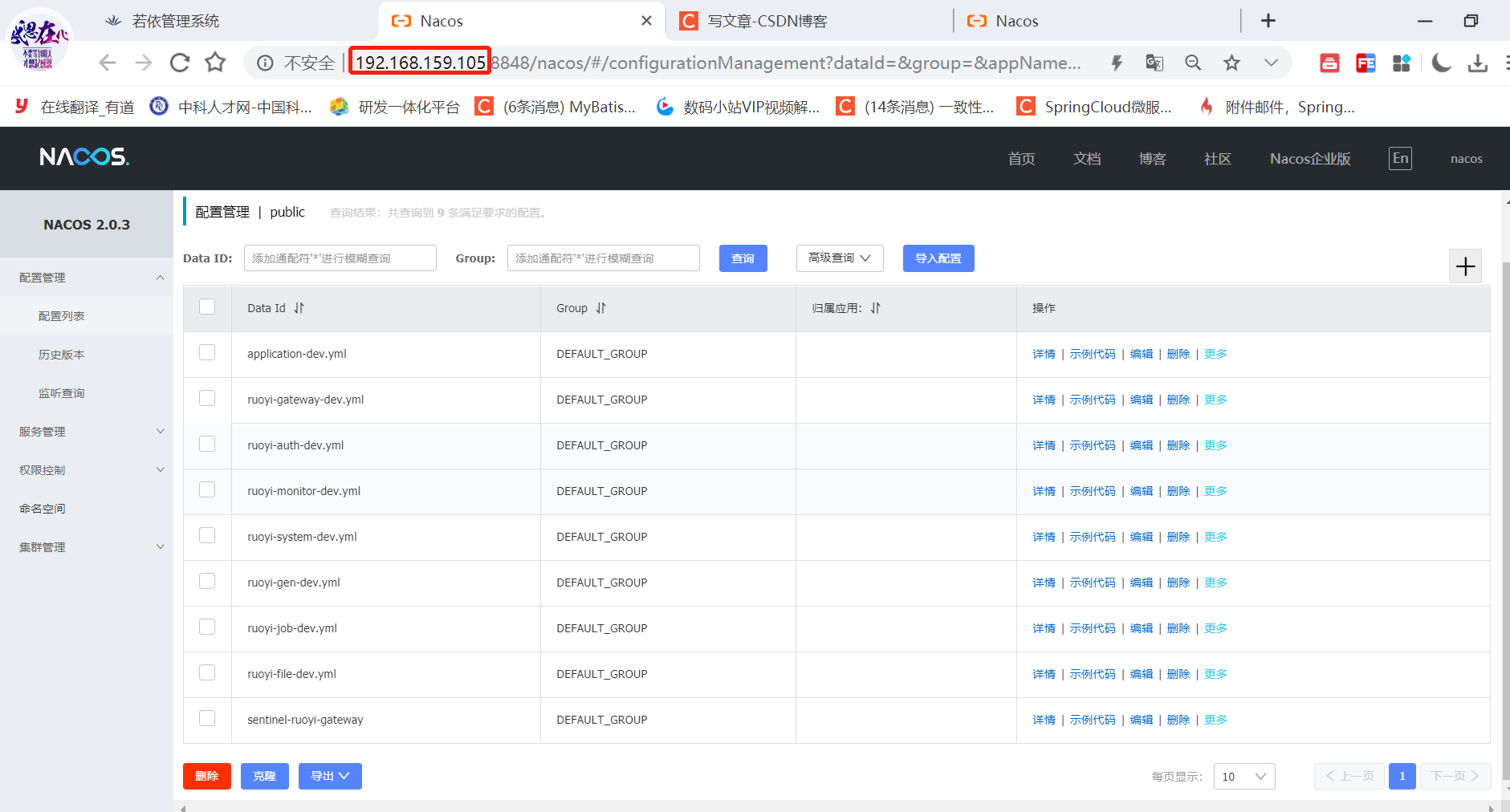Edit ruoyi-gateway-dev.yml via 编辑 link
1510x812 pixels.
pyautogui.click(x=1142, y=400)
